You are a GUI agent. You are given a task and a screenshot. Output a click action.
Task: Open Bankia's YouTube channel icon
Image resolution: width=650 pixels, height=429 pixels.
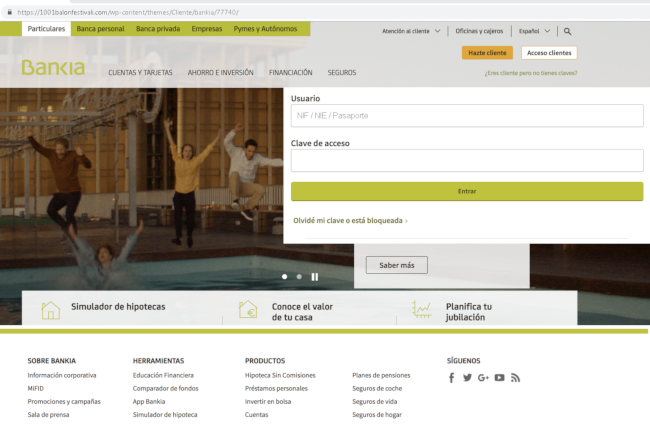tap(499, 377)
